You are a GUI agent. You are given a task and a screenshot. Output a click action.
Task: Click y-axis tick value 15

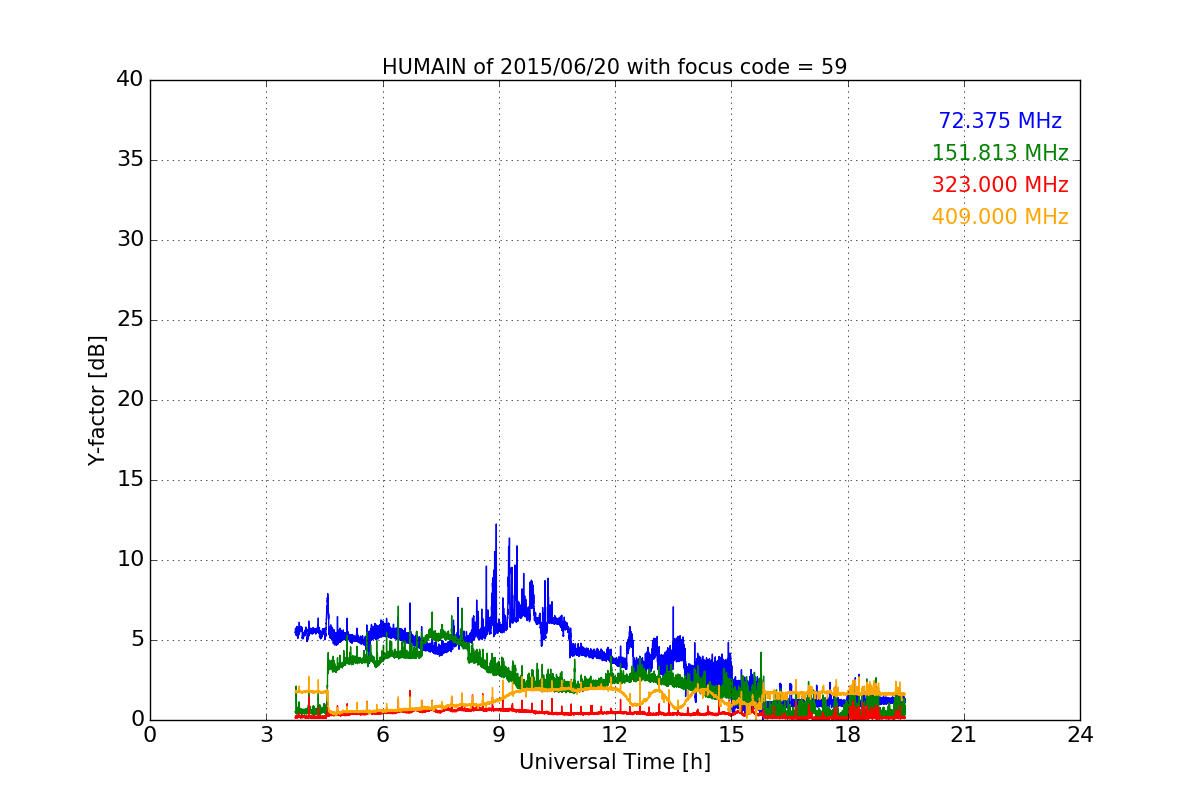(130, 480)
